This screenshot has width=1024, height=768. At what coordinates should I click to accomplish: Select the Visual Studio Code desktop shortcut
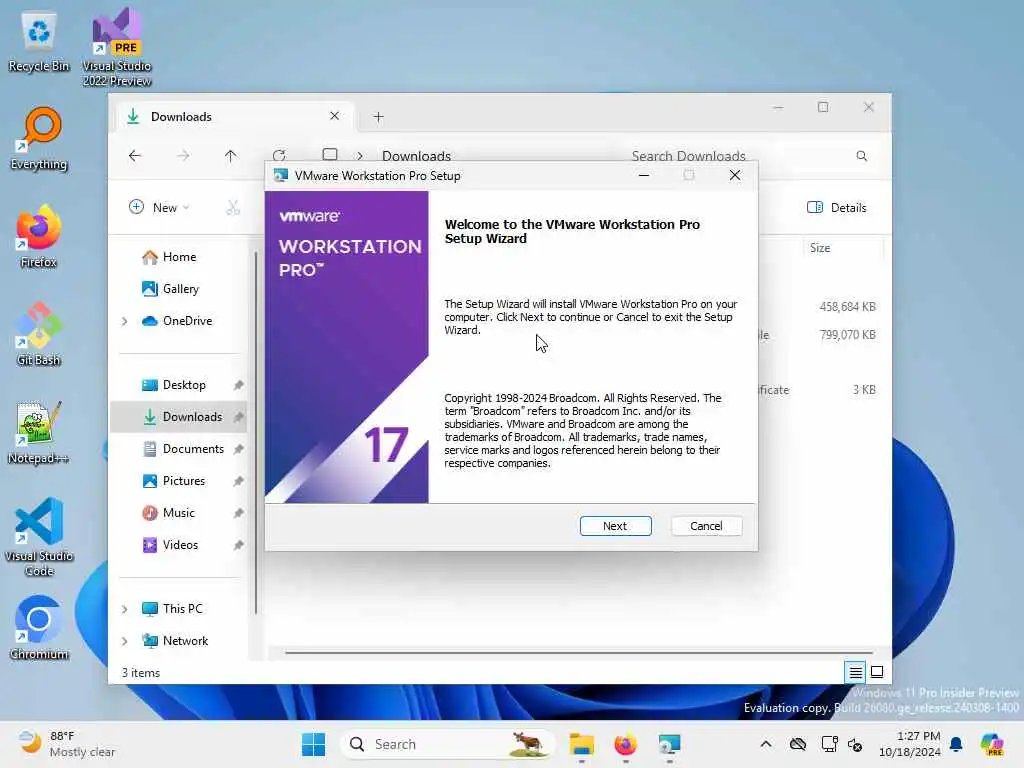[39, 537]
